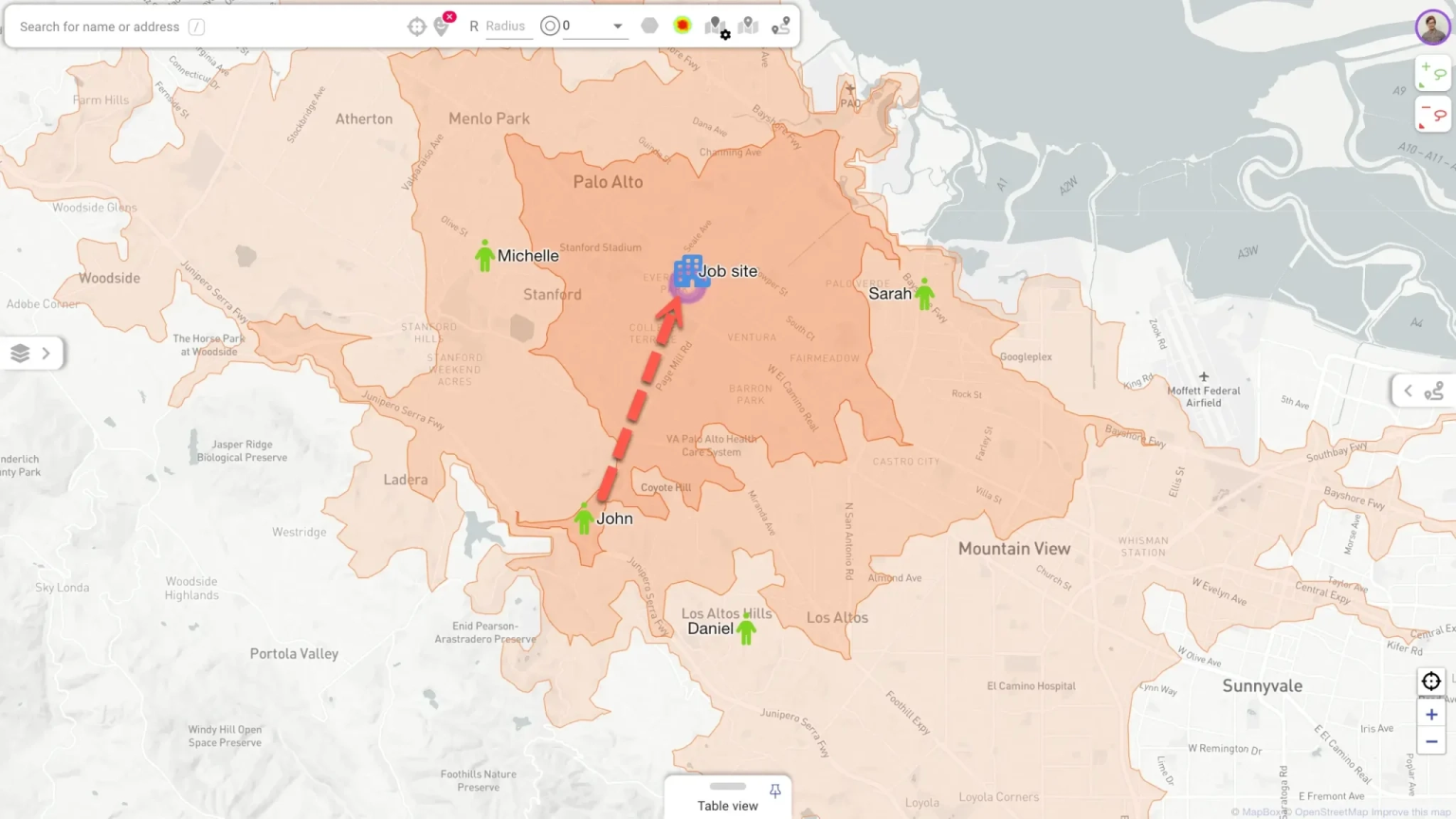Select the red subtract travel-area tool
1456x819 pixels.
[1432, 113]
